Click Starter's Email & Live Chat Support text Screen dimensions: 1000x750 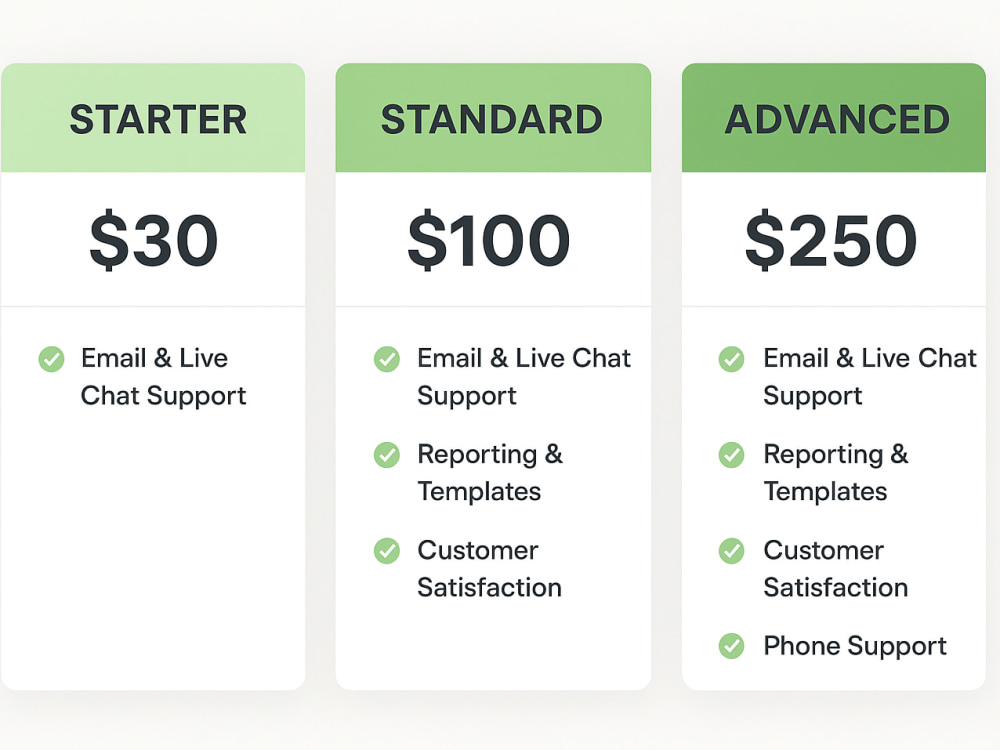[x=163, y=377]
